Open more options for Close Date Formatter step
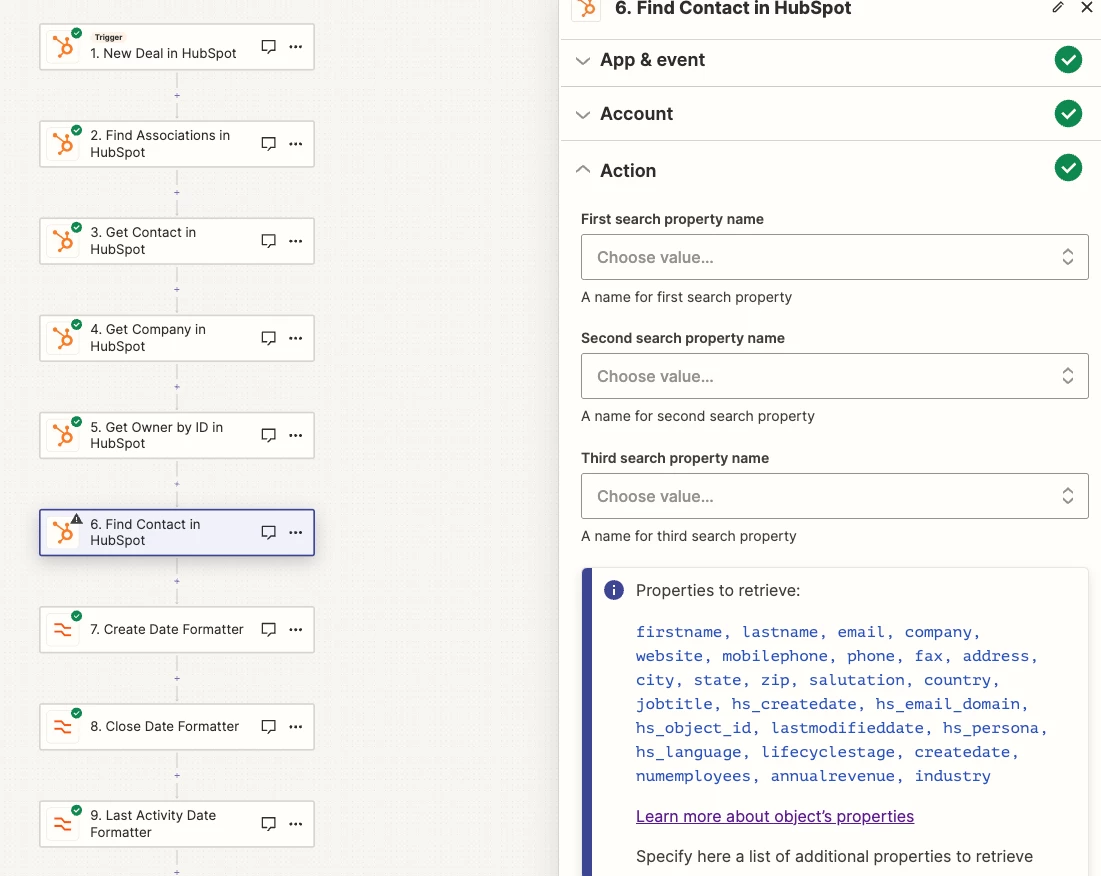Image resolution: width=1101 pixels, height=876 pixels. click(x=296, y=726)
